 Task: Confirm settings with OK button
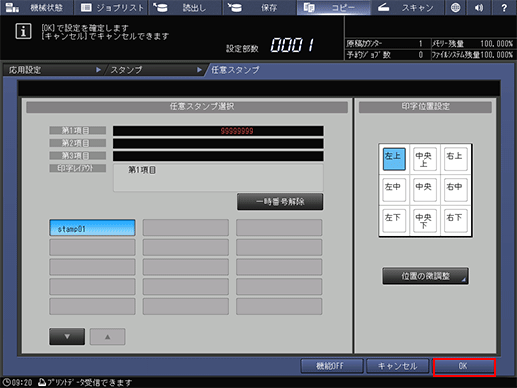point(464,366)
